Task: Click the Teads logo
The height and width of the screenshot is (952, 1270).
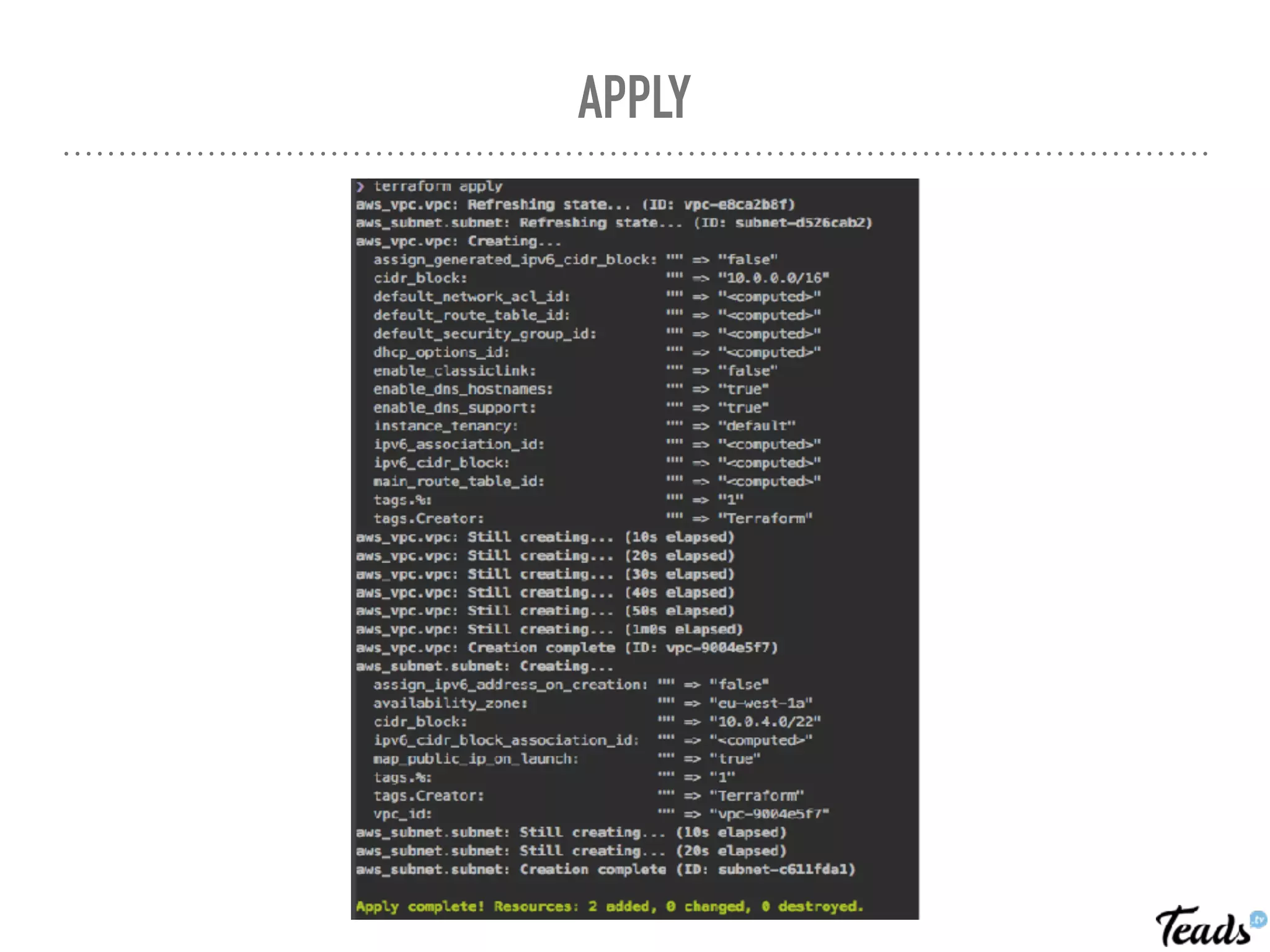Action: [x=1211, y=925]
